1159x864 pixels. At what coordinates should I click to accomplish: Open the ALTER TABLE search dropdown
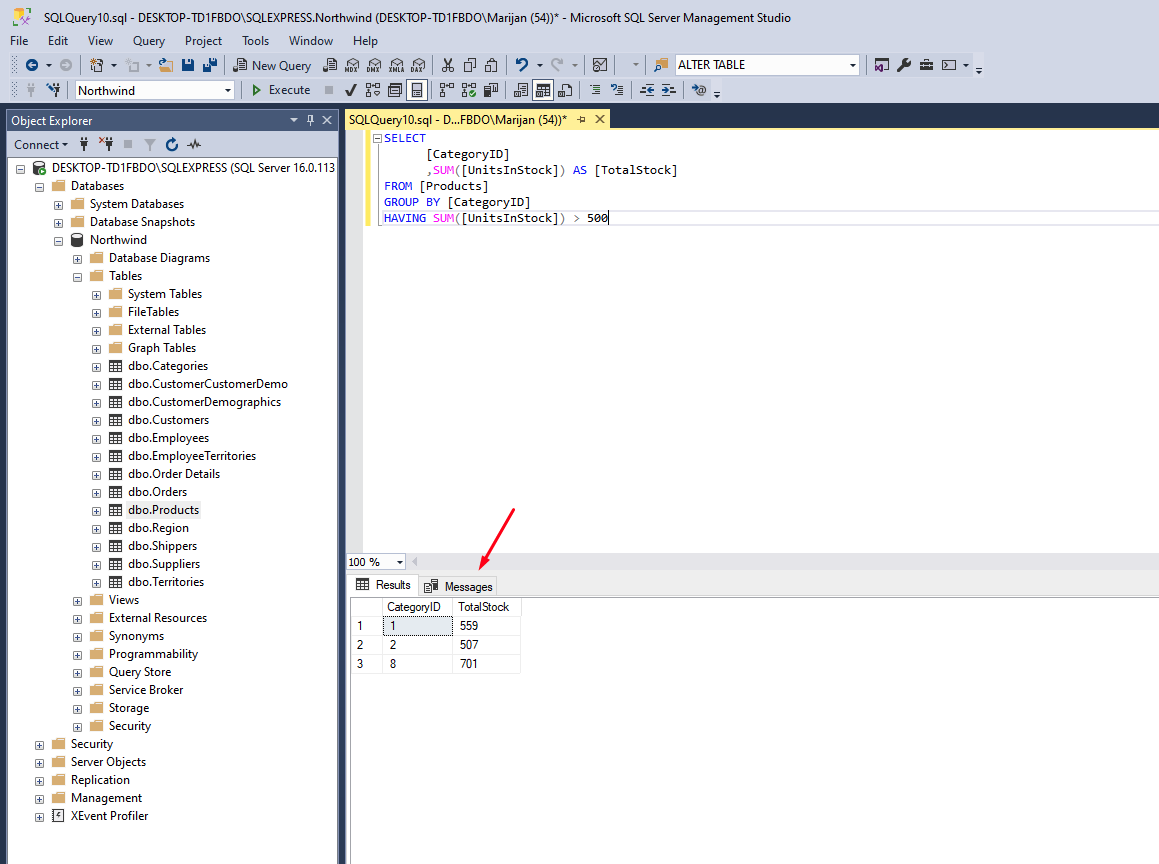coord(853,65)
